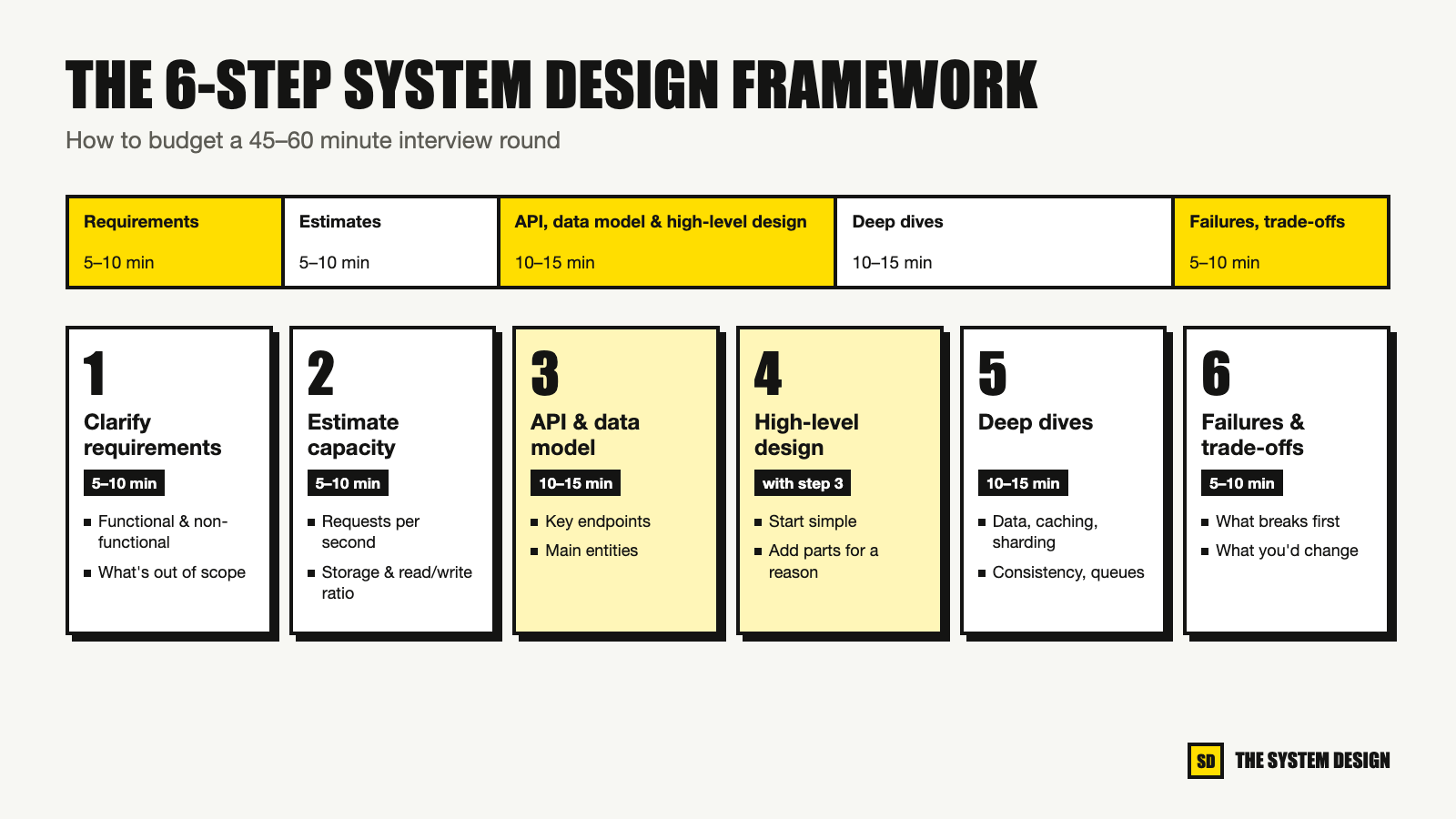Click the large number 6 on the sixth card
Screen dimensions: 1456x819
point(1216,373)
